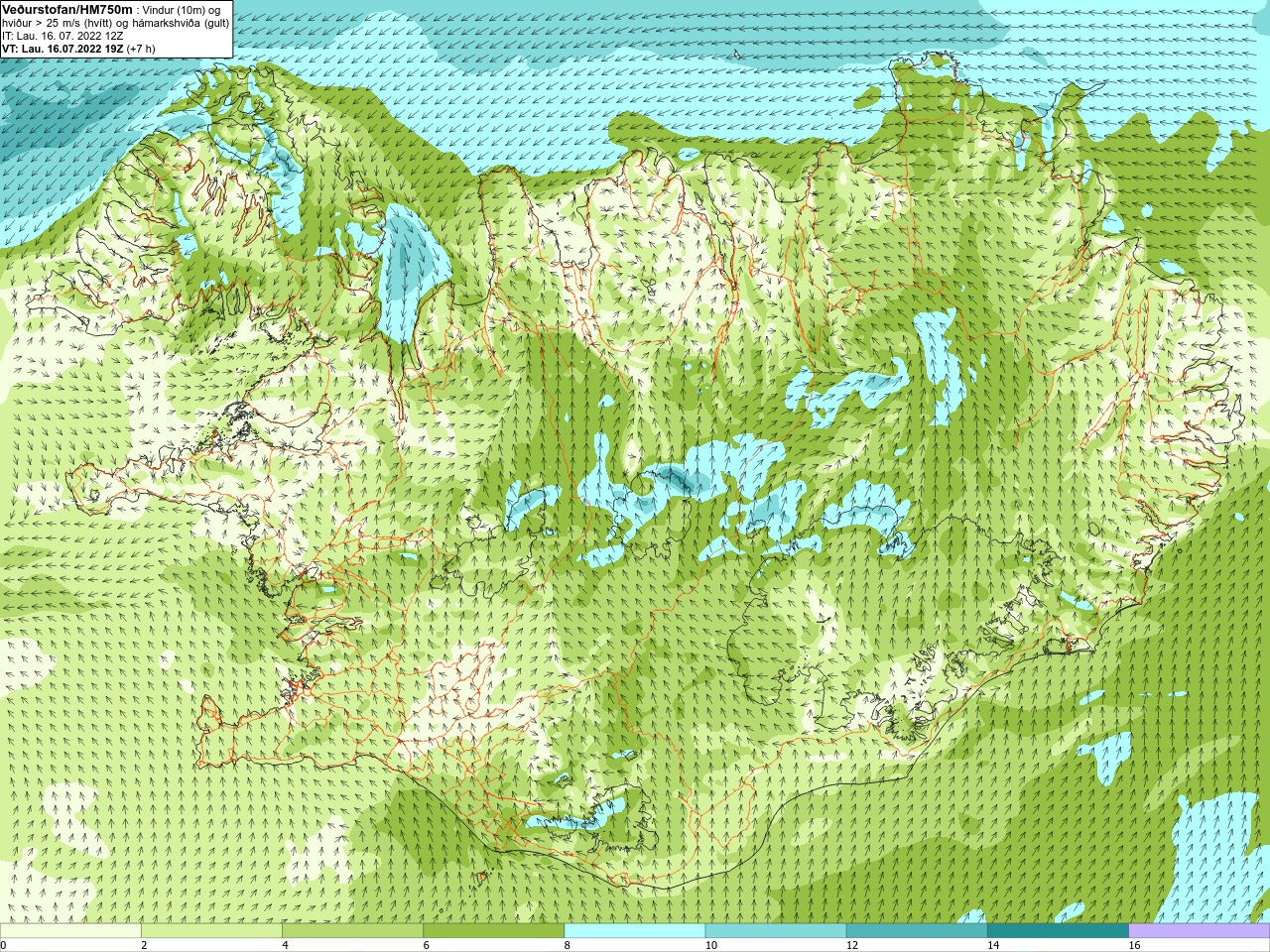The image size is (1270, 952).
Task: Click the 8–10 m/s light cyan legend swatch
Action: pyautogui.click(x=635, y=931)
